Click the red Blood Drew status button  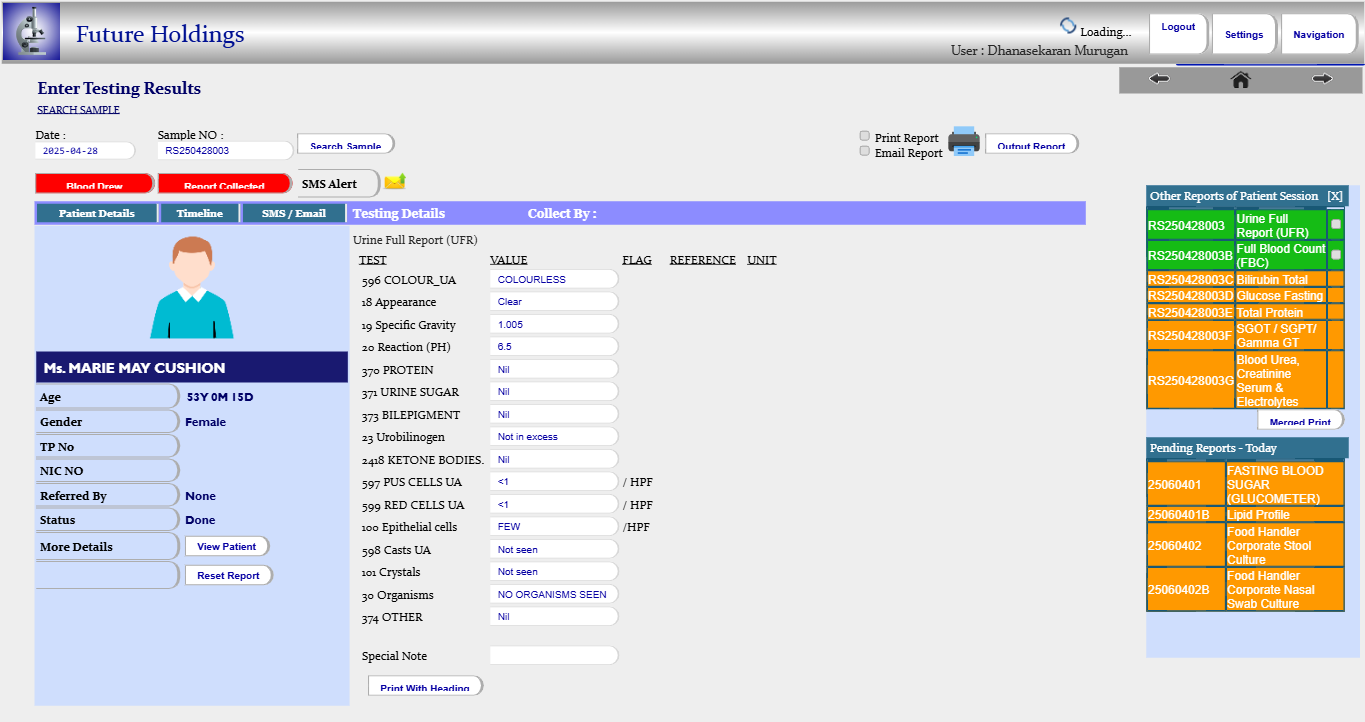(95, 184)
